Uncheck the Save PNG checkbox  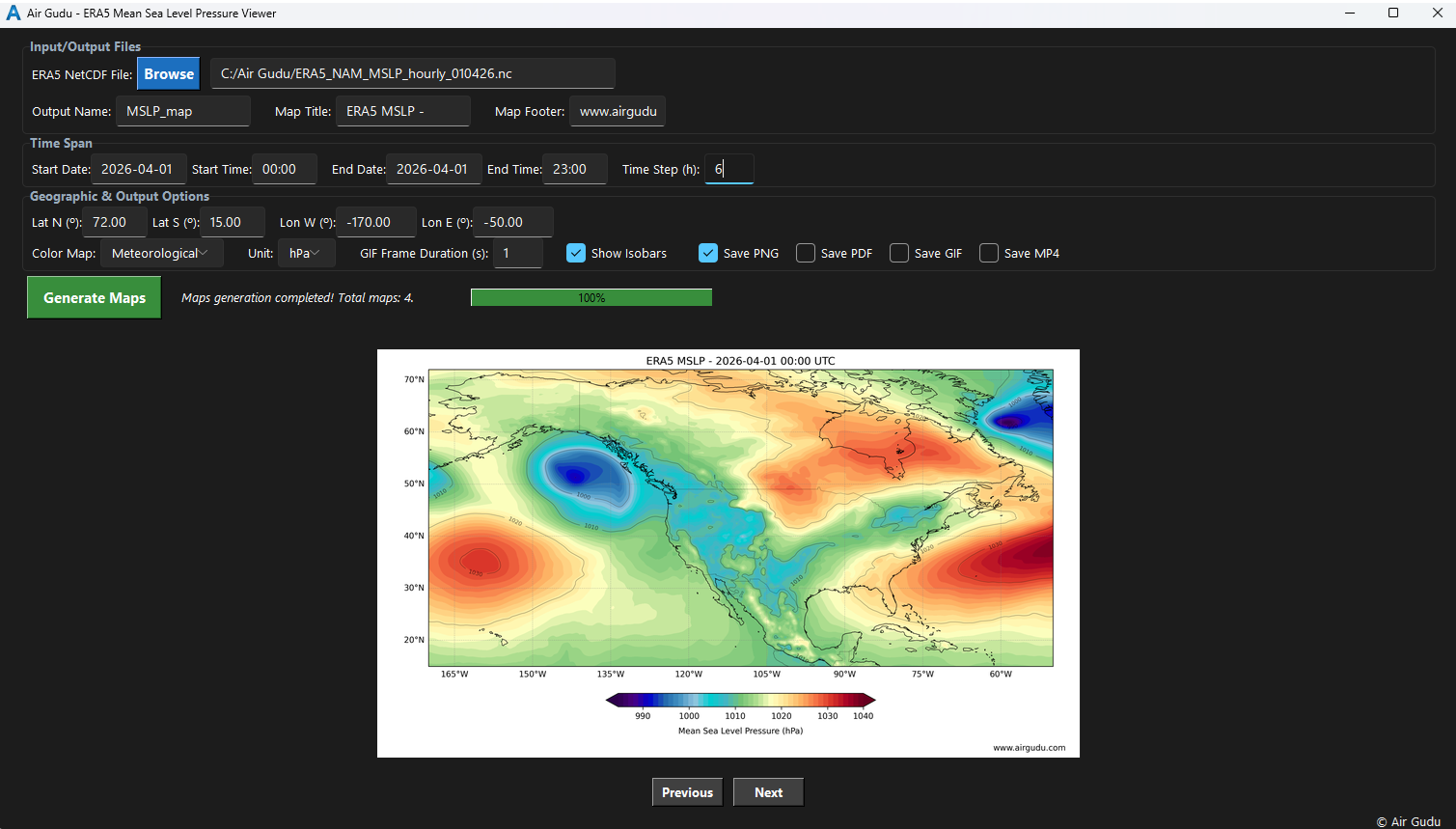(x=708, y=253)
